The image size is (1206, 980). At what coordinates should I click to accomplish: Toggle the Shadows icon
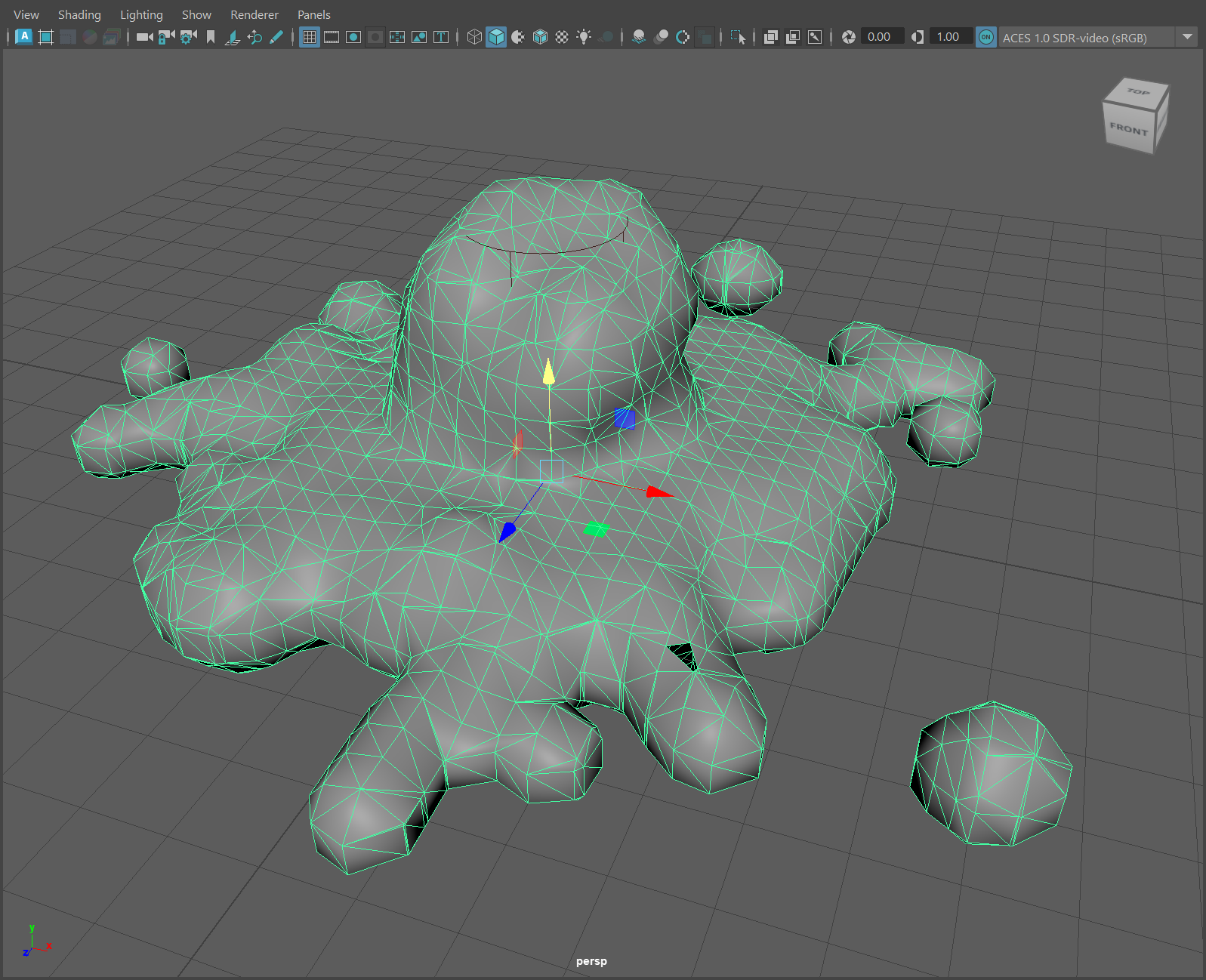[606, 37]
